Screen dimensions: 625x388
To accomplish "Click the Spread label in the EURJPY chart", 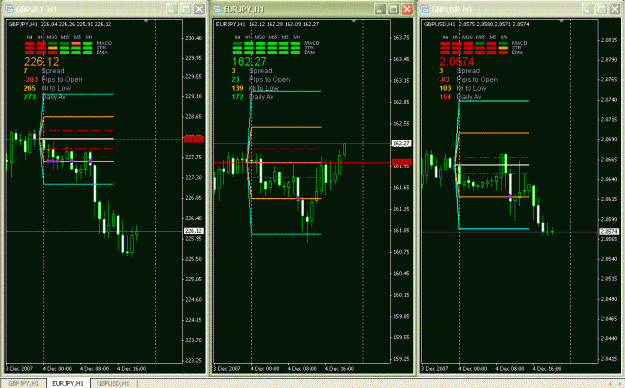I will click(261, 71).
